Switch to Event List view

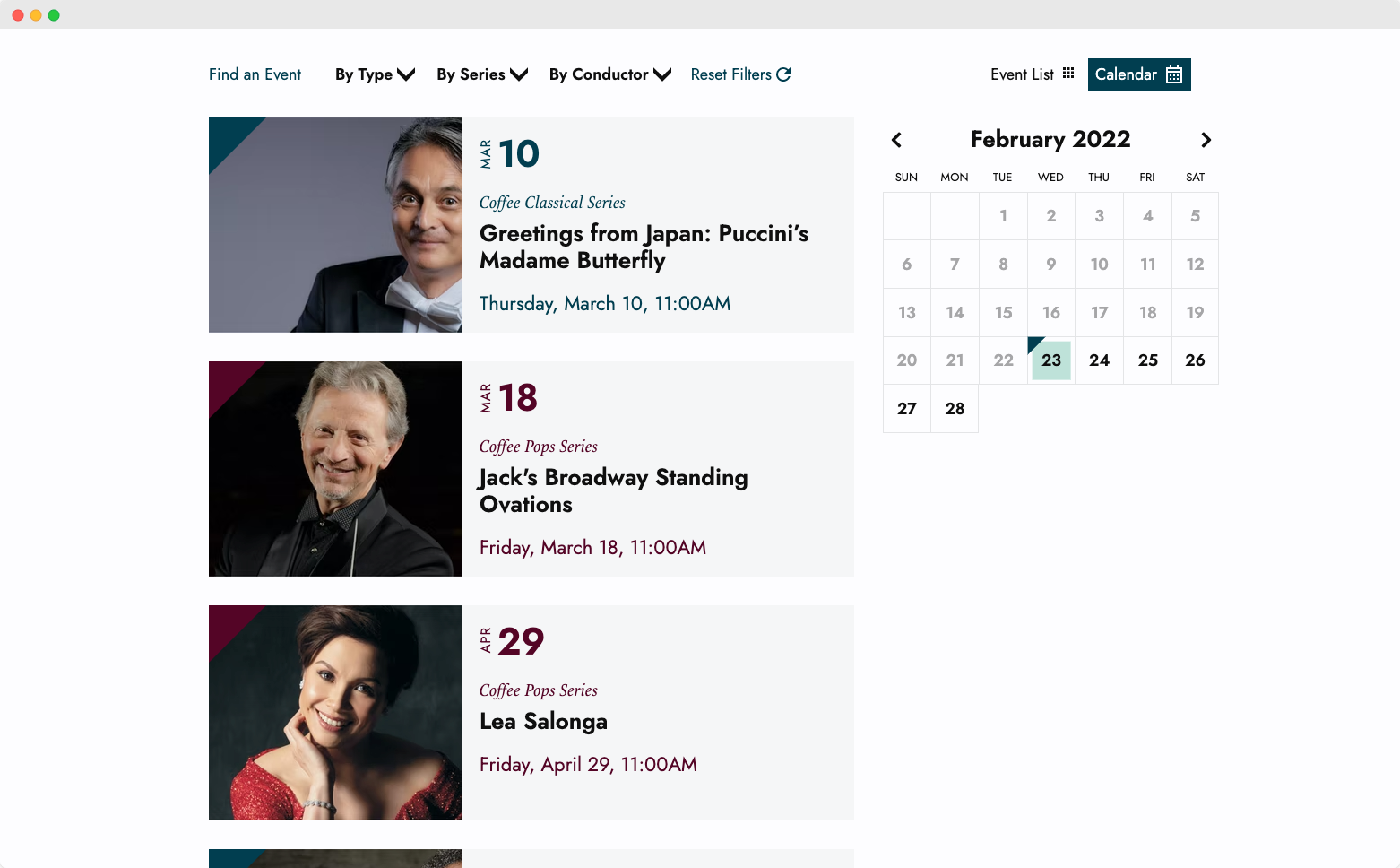pyautogui.click(x=1033, y=74)
